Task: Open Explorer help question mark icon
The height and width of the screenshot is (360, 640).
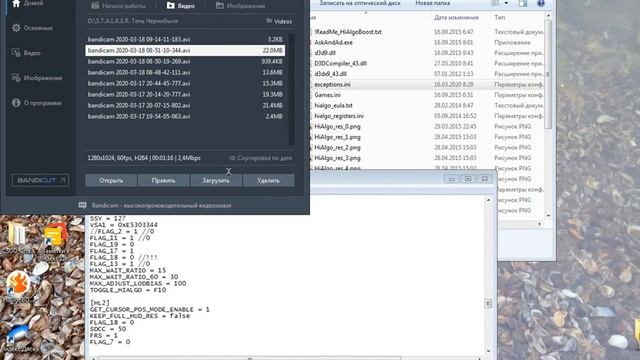Action: point(541,3)
